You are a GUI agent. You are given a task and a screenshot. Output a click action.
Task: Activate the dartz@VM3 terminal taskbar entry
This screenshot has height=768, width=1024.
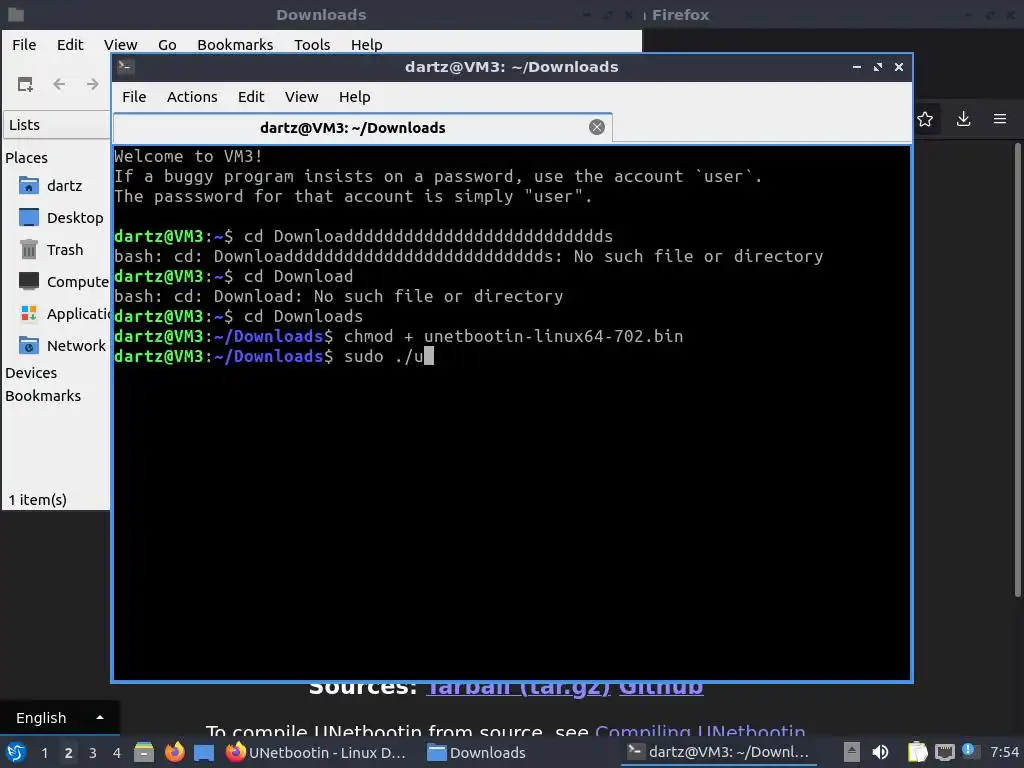(718, 752)
